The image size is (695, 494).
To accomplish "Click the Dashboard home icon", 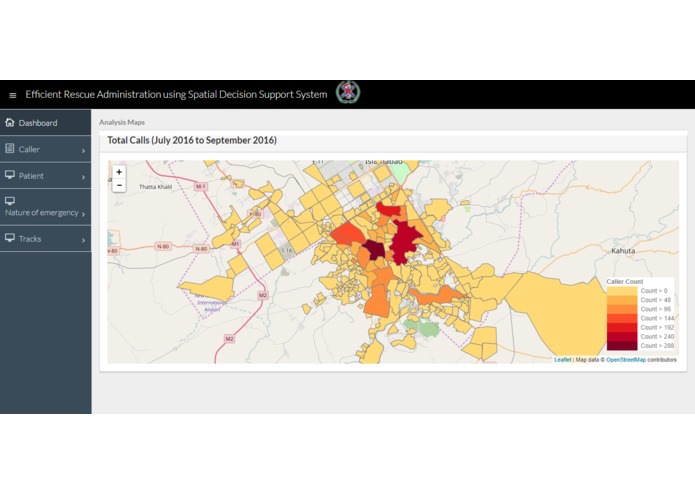I will pos(10,122).
